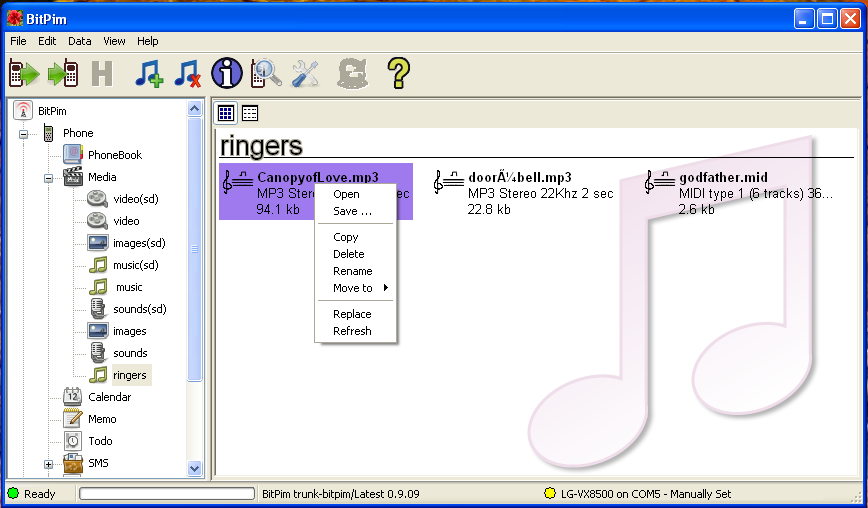Open the PhoneBook tree item
The width and height of the screenshot is (868, 508).
(115, 155)
